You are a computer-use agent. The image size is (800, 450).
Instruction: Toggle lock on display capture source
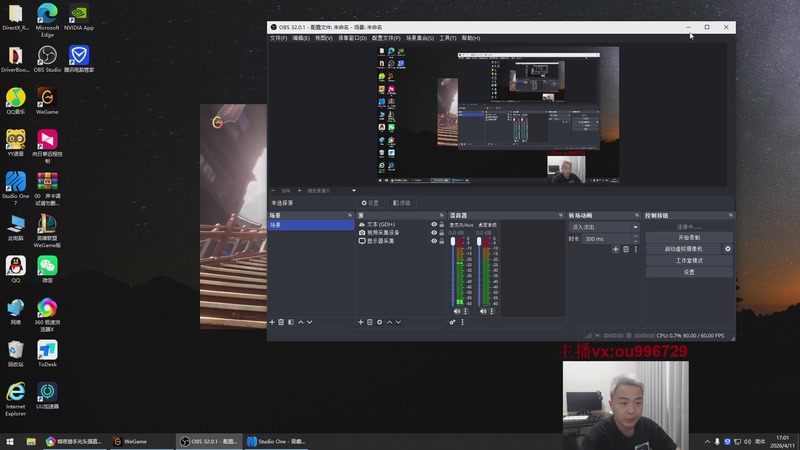pyautogui.click(x=442, y=241)
